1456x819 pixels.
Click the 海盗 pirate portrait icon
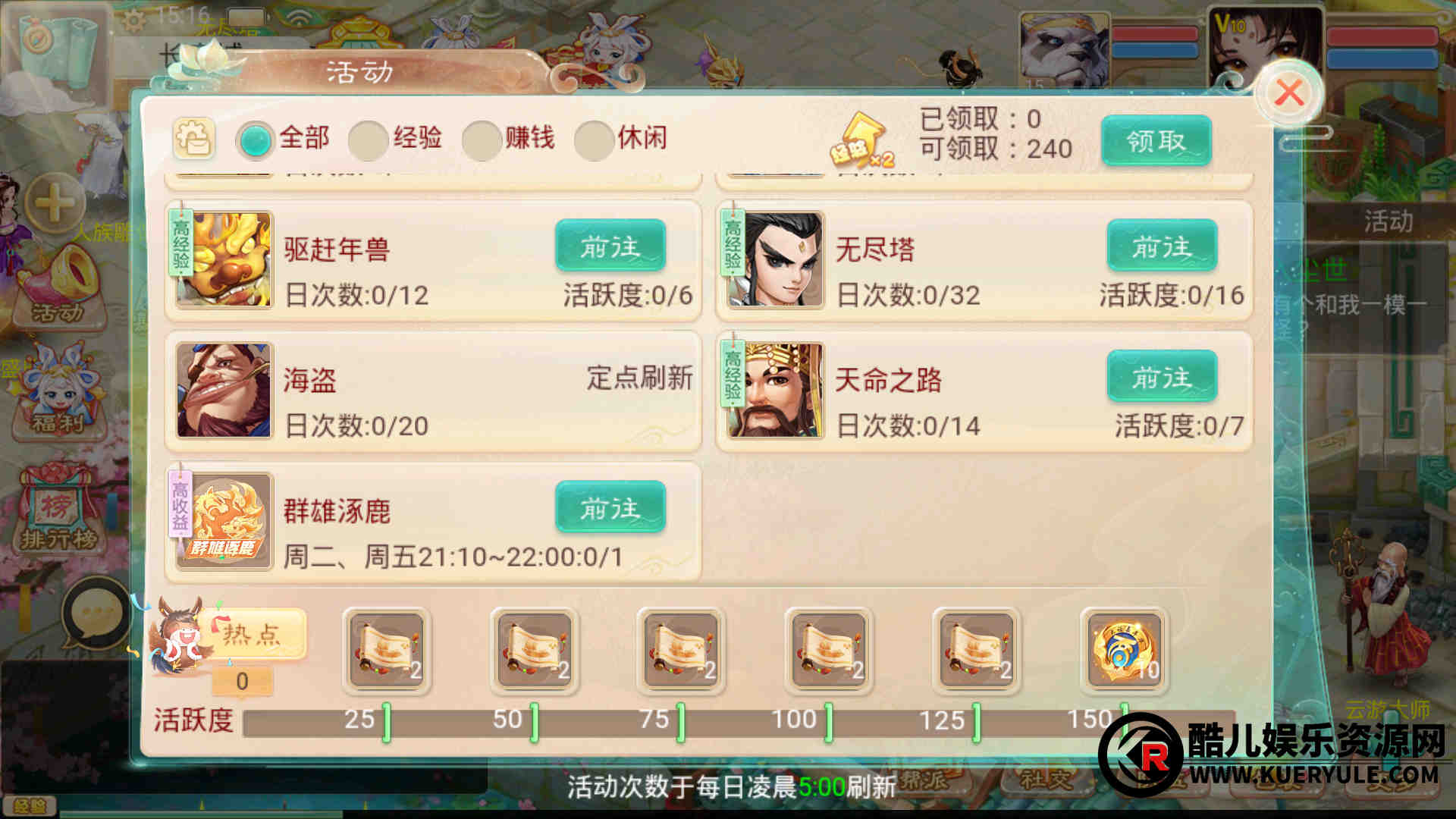[224, 391]
